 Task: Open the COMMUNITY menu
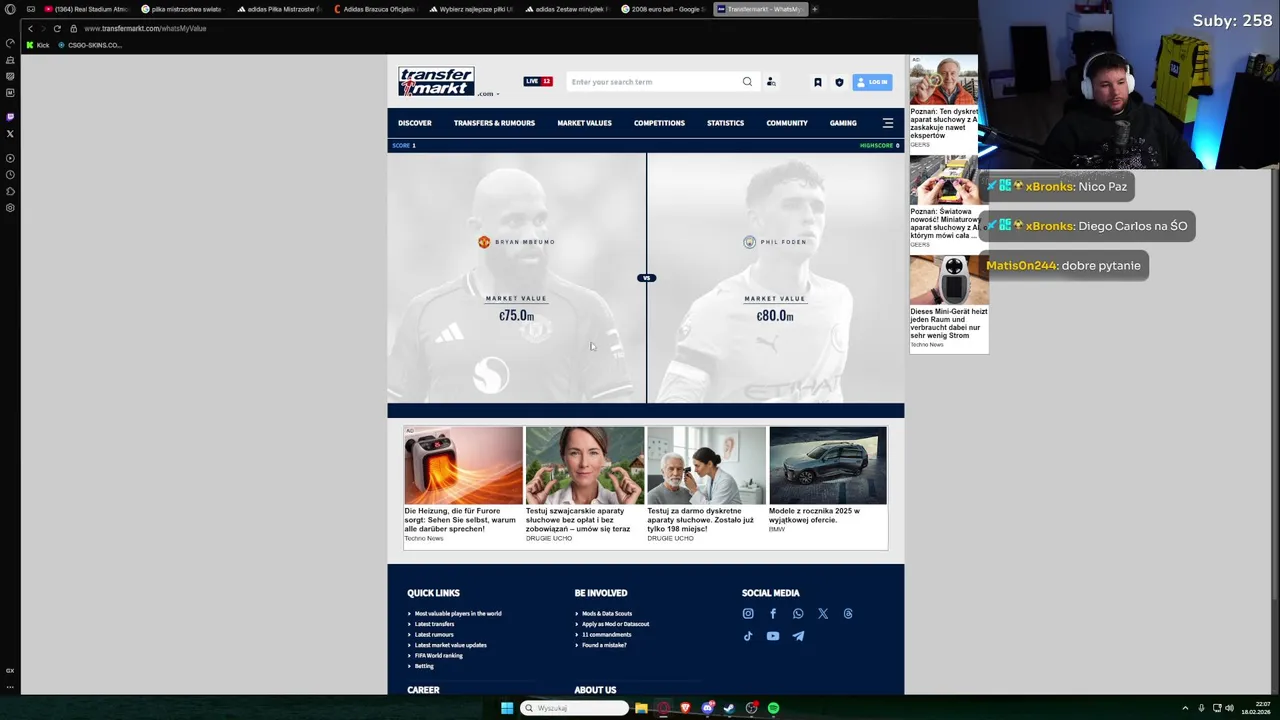click(x=787, y=123)
